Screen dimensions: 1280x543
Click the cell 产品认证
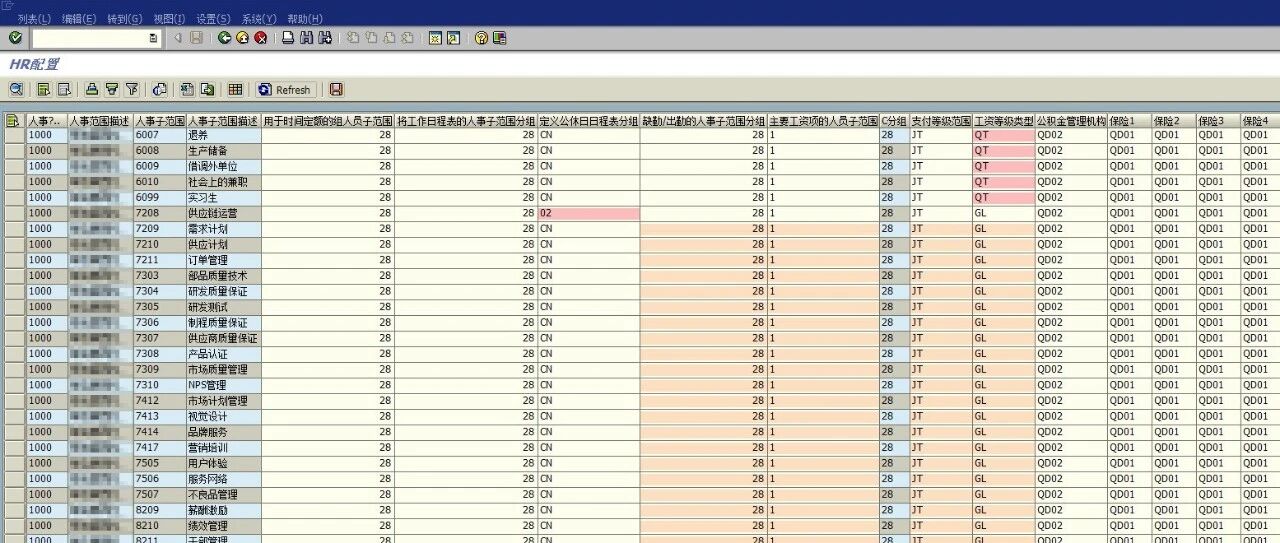(x=223, y=354)
